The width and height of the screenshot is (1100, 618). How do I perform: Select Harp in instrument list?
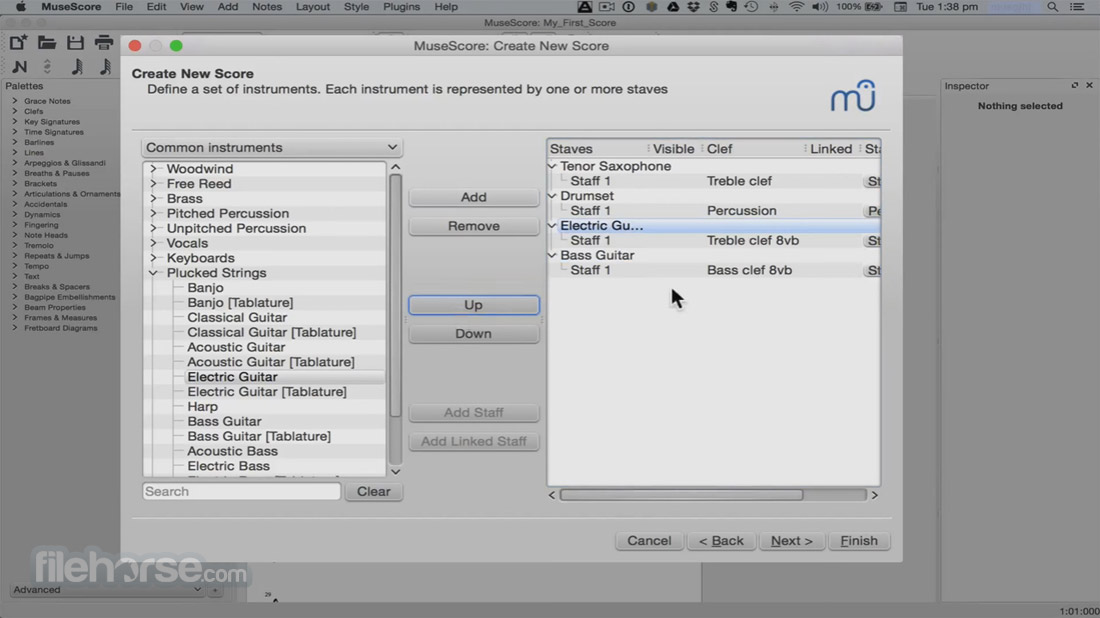click(202, 407)
